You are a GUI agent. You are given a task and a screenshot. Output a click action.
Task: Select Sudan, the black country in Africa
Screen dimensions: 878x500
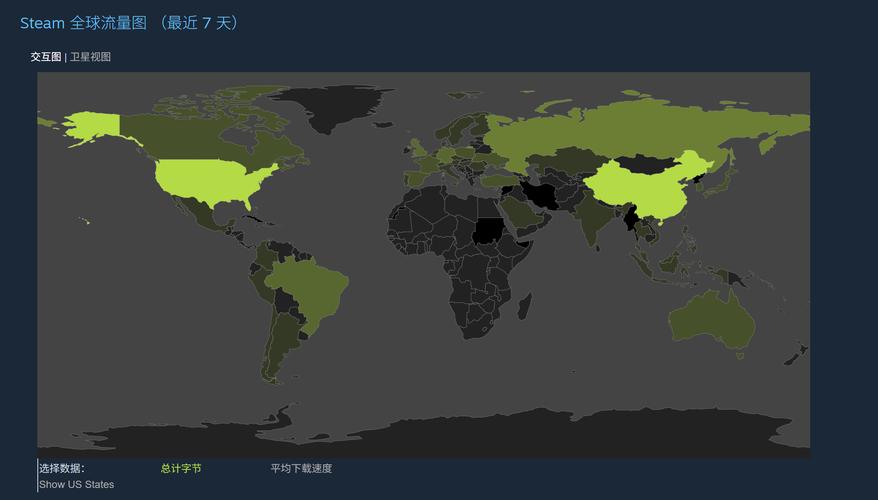[489, 231]
